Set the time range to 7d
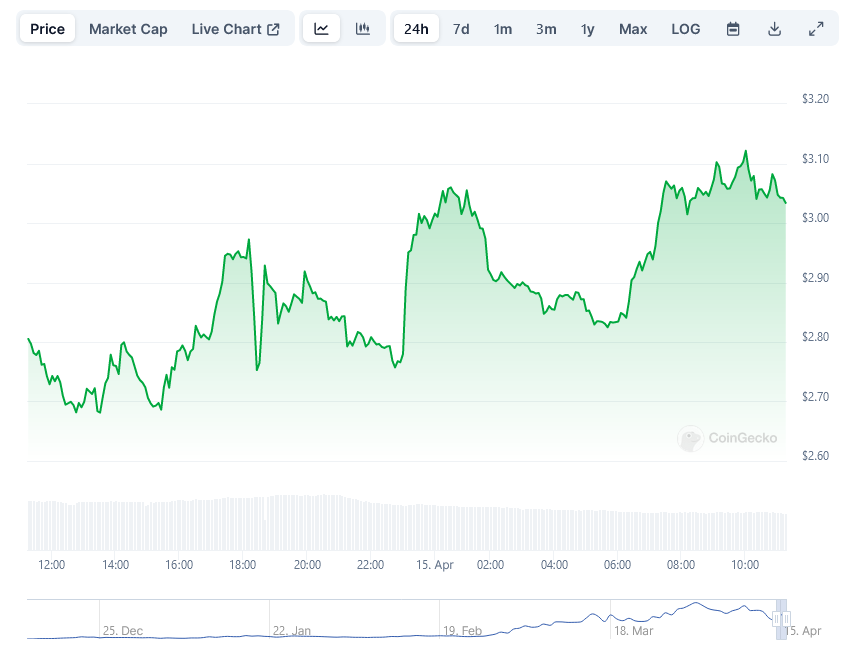 pos(461,29)
